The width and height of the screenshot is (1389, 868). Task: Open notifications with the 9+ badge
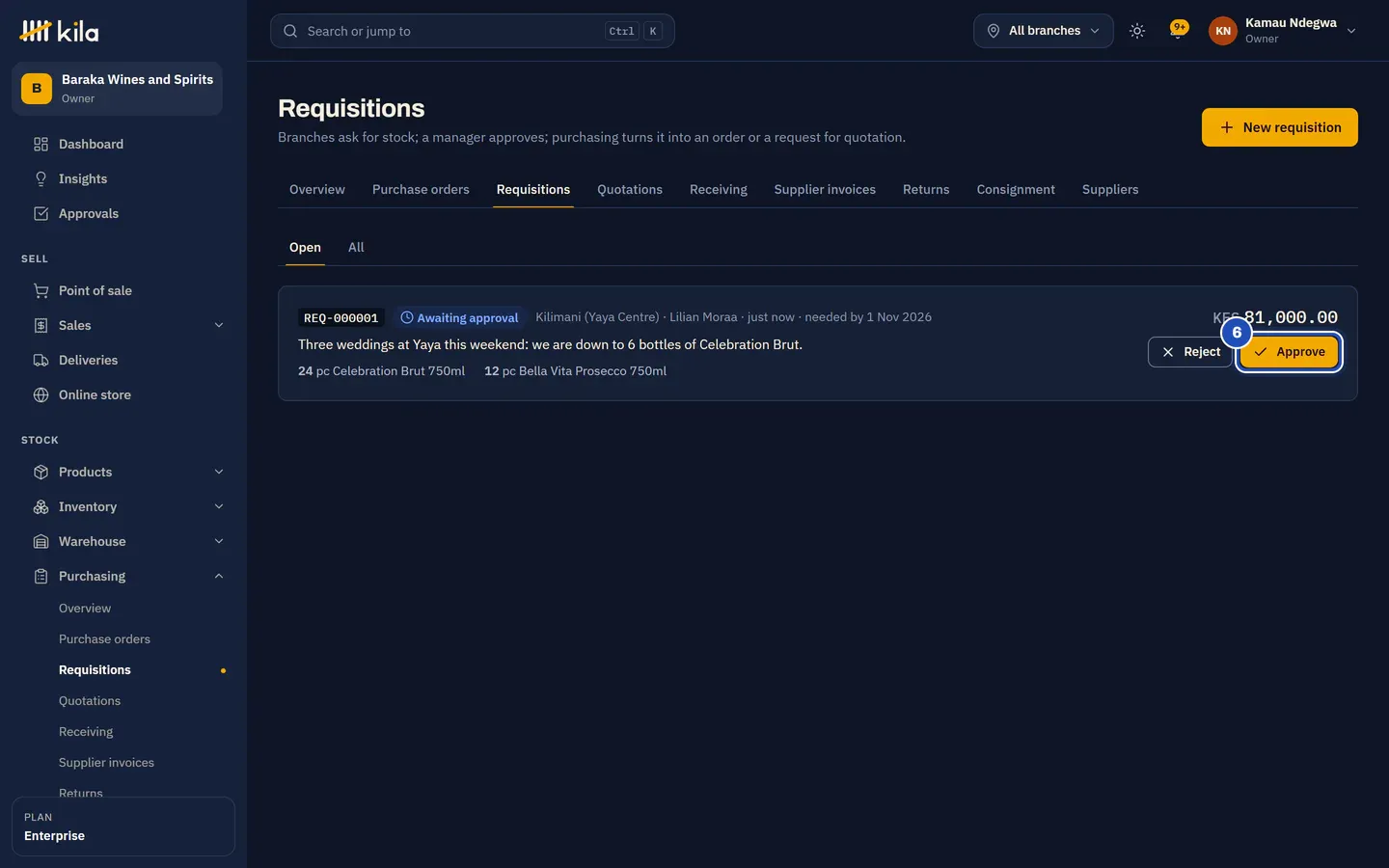(x=1178, y=30)
